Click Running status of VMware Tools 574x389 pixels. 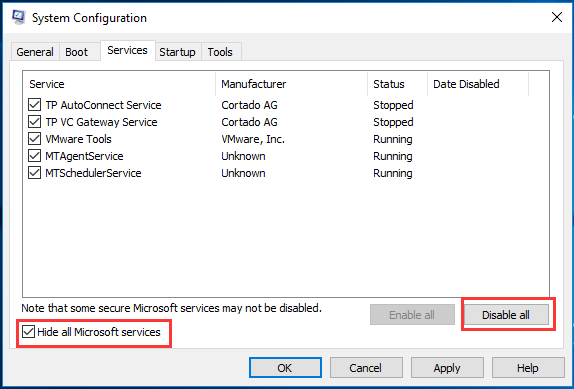click(x=393, y=139)
